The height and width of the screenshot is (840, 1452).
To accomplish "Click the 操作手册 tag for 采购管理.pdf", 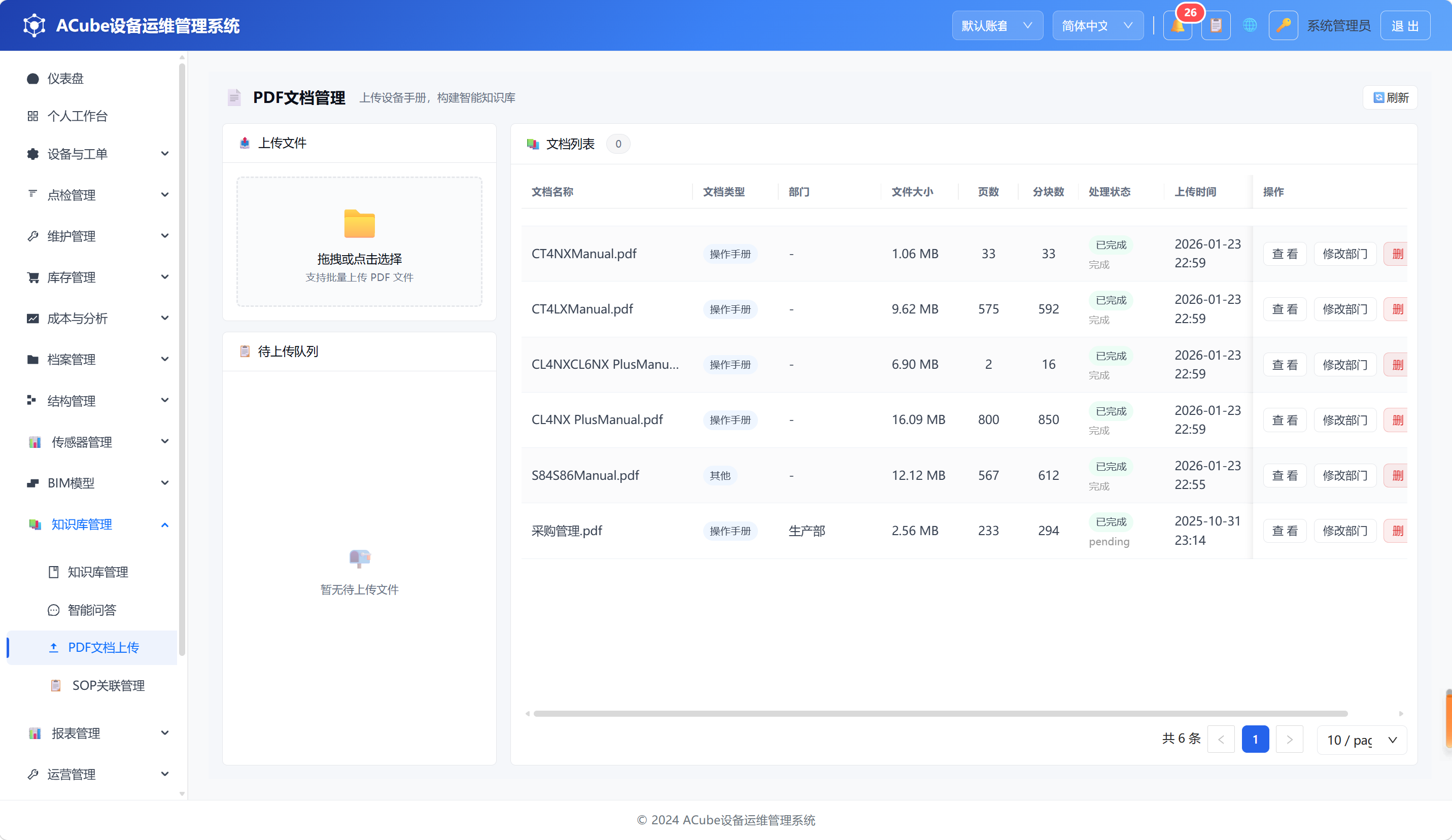I will pos(730,531).
